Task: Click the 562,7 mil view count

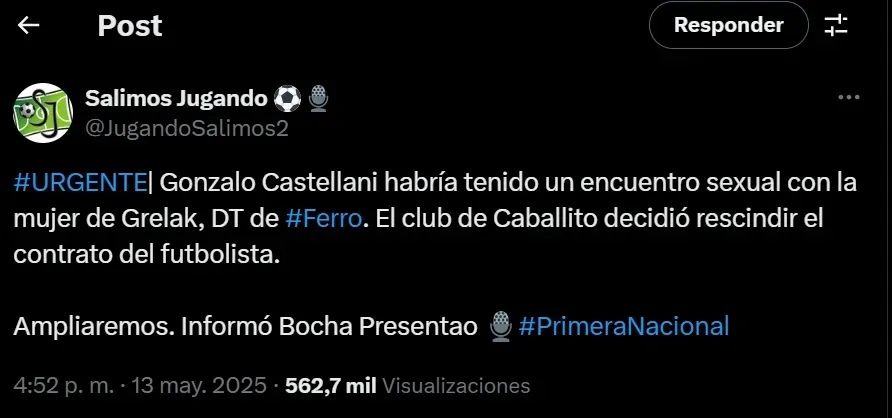Action: click(331, 386)
